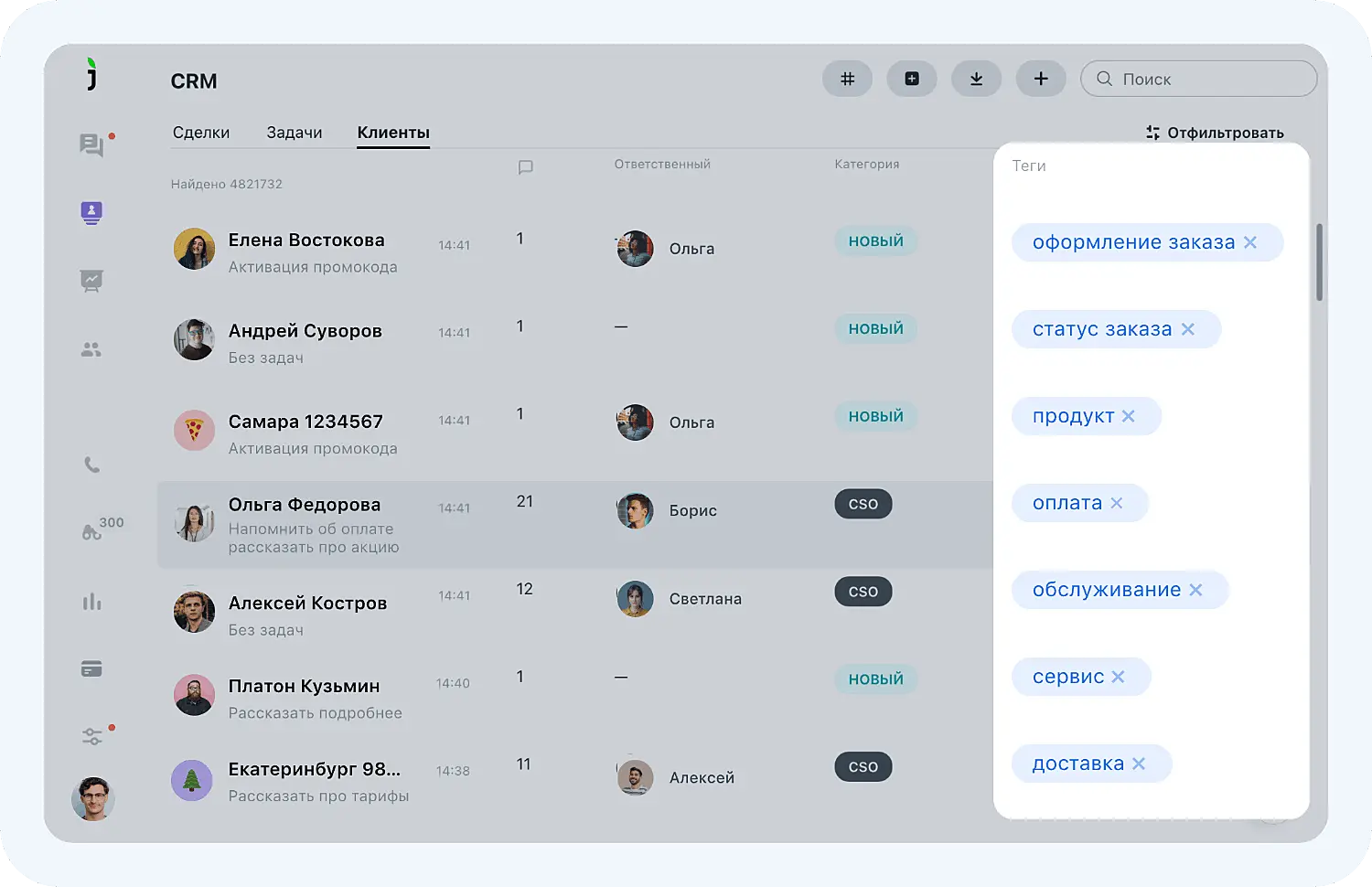1372x887 pixels.
Task: Remove the 'оплата' tag
Action: 1116,502
